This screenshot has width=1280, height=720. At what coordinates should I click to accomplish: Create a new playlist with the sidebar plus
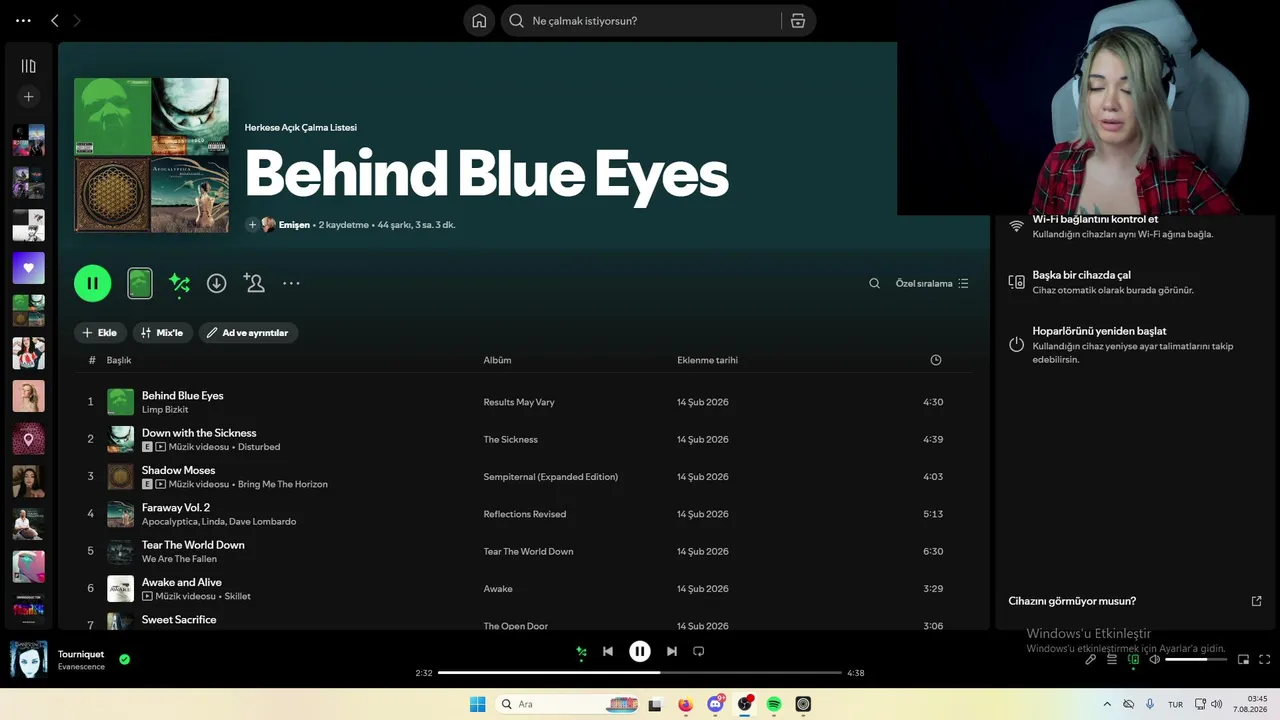29,97
